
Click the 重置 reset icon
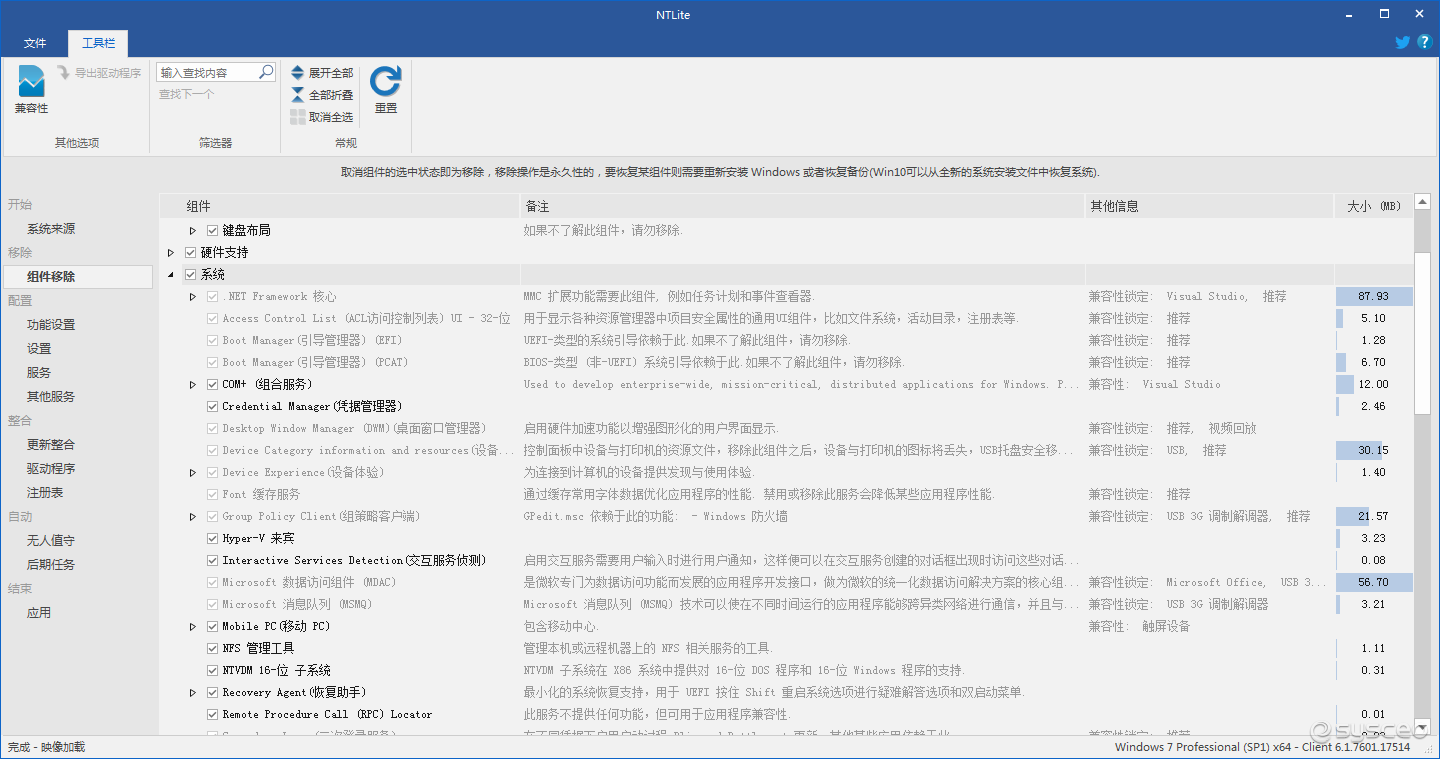[x=385, y=82]
